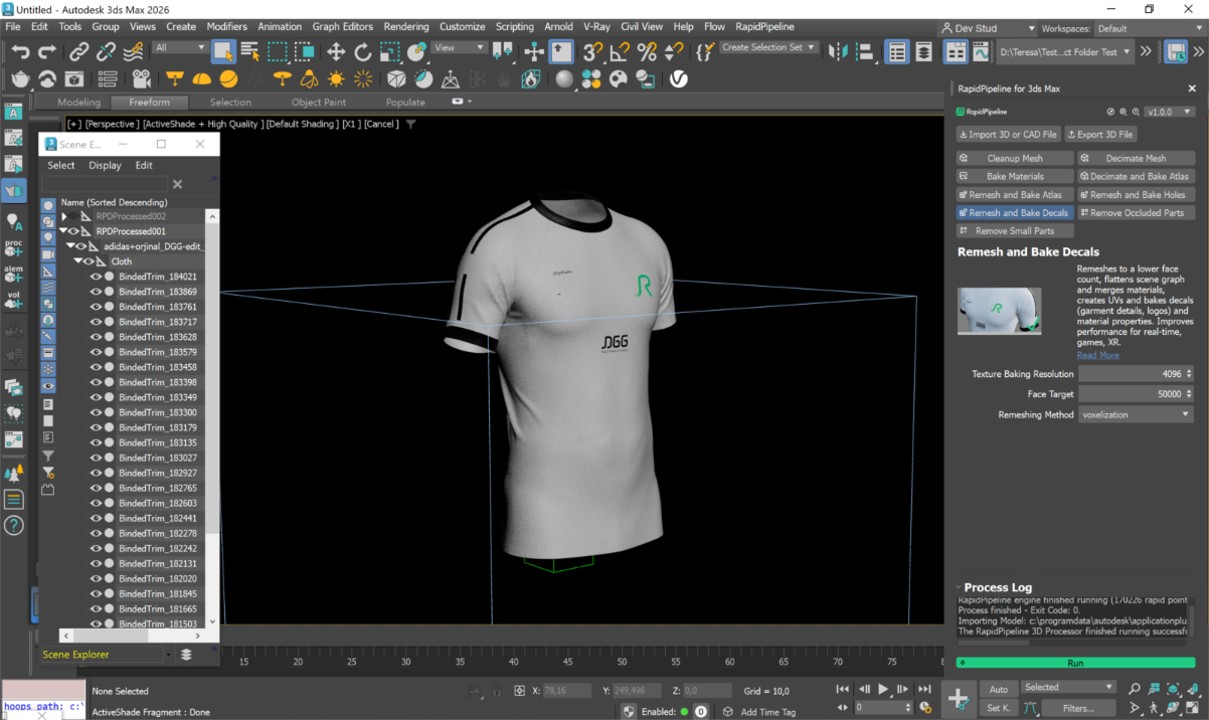Toggle visibility of BindedTrim_183398
Screen dimensions: 1209x720
click(96, 382)
